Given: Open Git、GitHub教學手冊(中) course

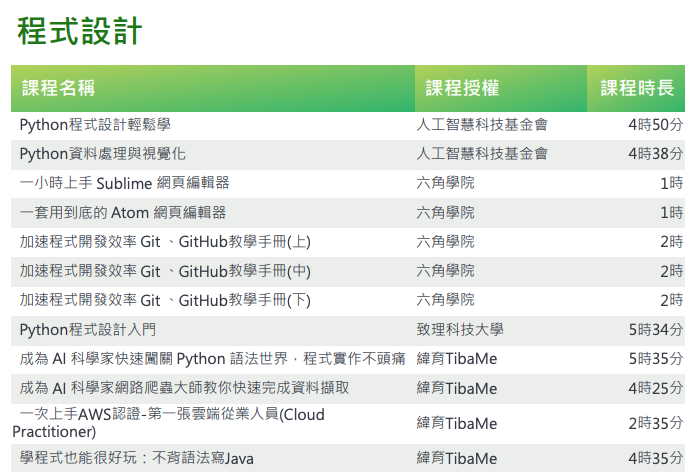Looking at the screenshot, I should 165,271.
